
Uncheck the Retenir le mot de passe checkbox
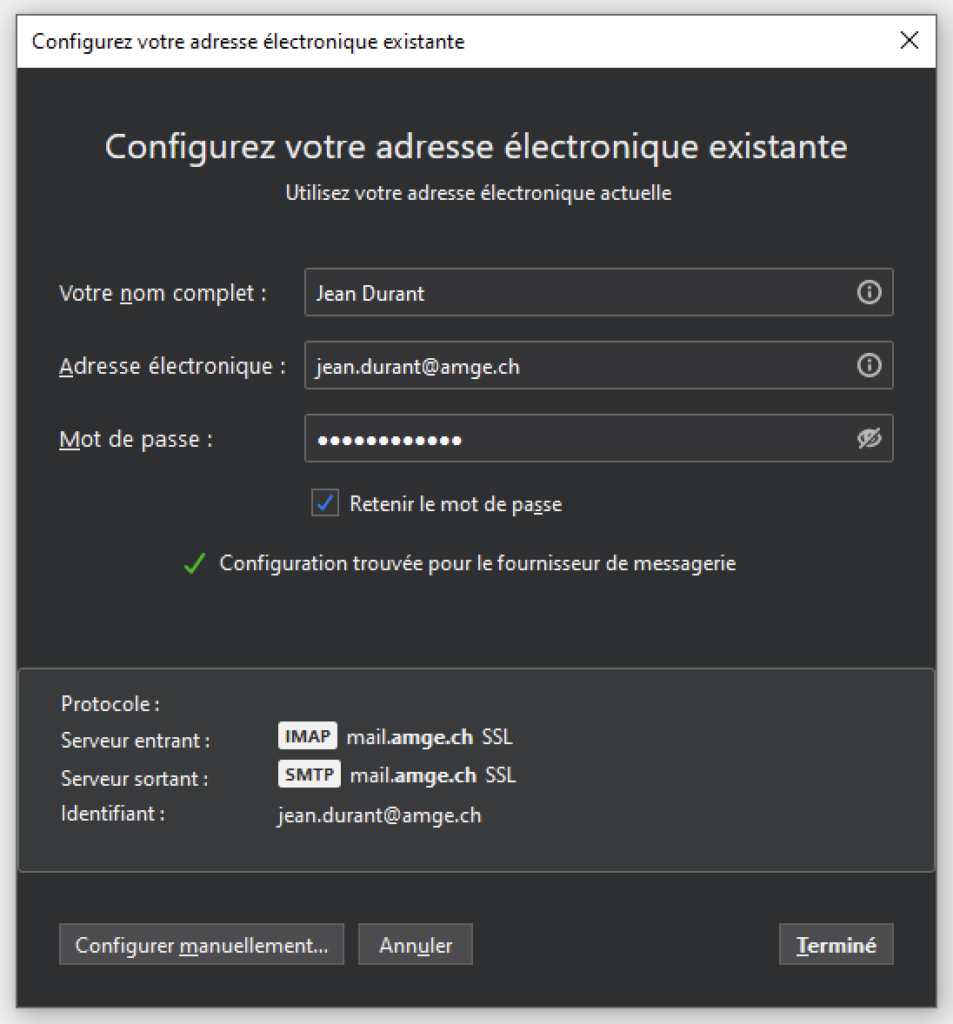point(326,504)
